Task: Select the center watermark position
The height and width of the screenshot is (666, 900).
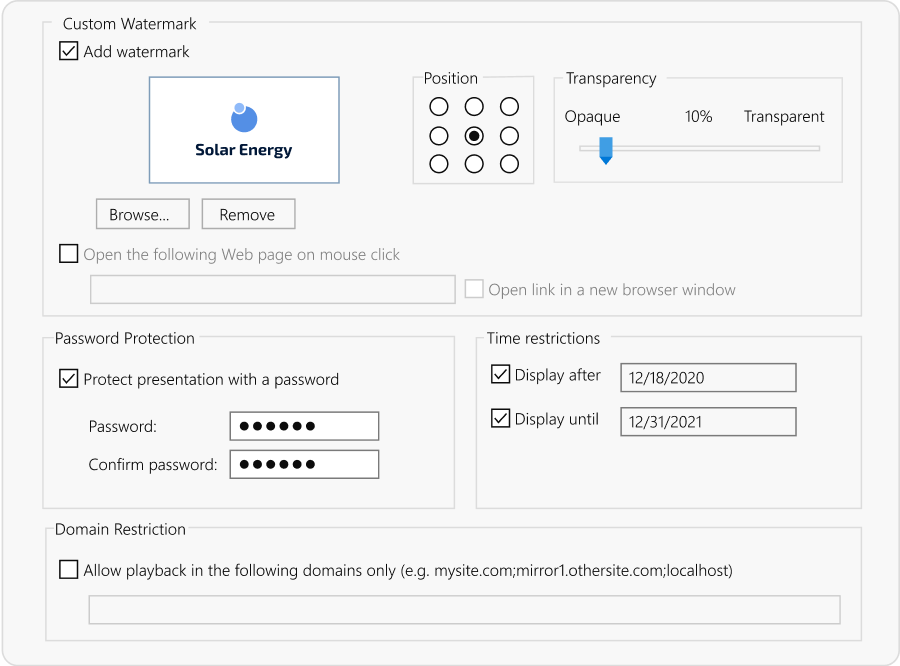Action: tap(473, 135)
